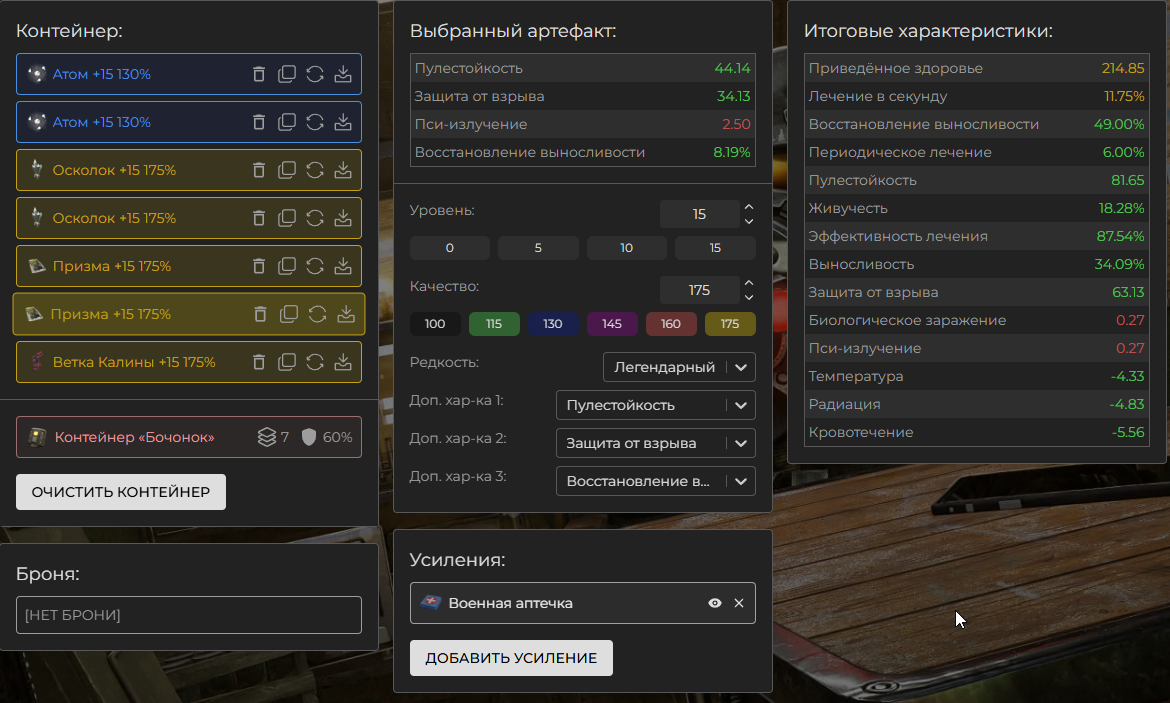Duplicate the second Атом +15 130% artifact
The height and width of the screenshot is (703, 1170).
click(287, 122)
